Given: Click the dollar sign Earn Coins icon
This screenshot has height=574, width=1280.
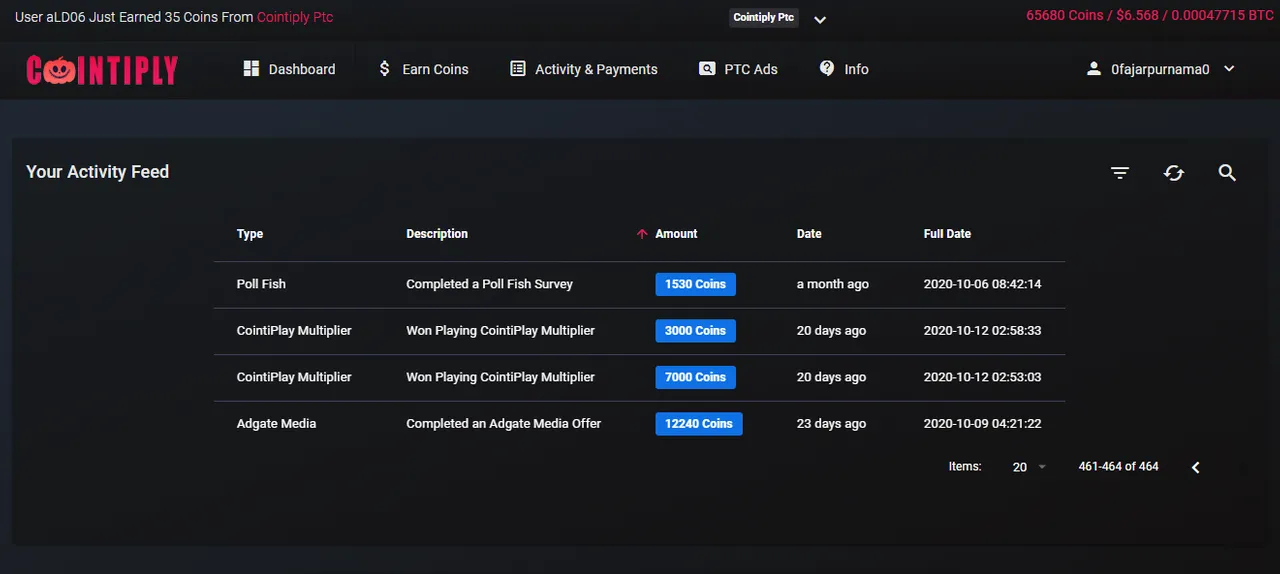Looking at the screenshot, I should 384,68.
